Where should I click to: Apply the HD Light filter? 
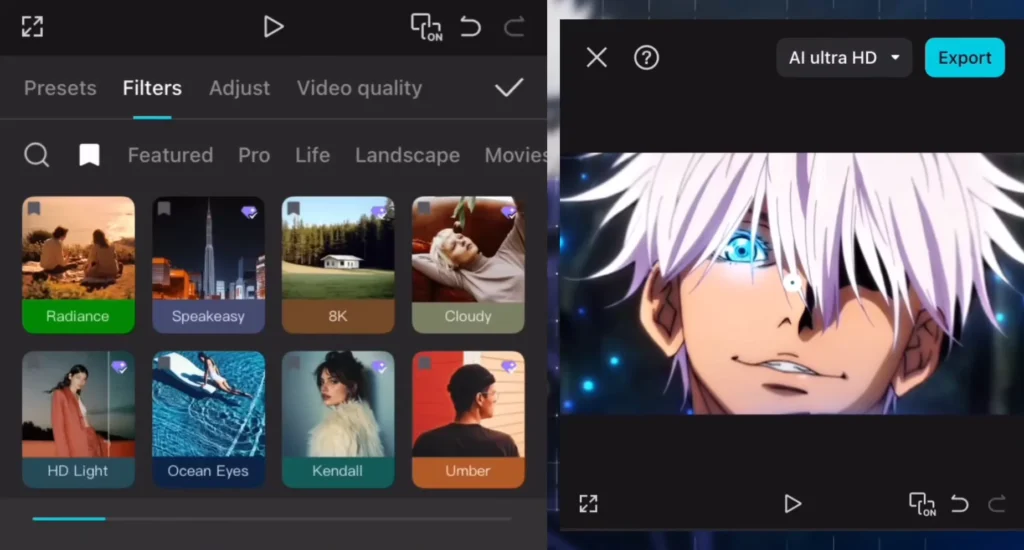(x=78, y=420)
